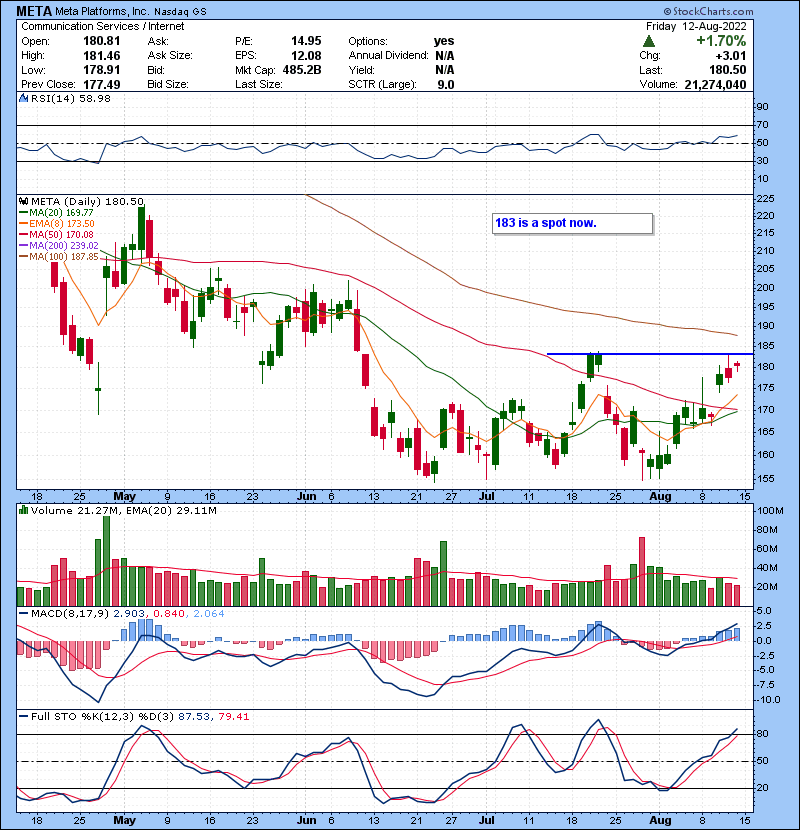Click the Mkt Cap value 485.2B

[x=302, y=70]
